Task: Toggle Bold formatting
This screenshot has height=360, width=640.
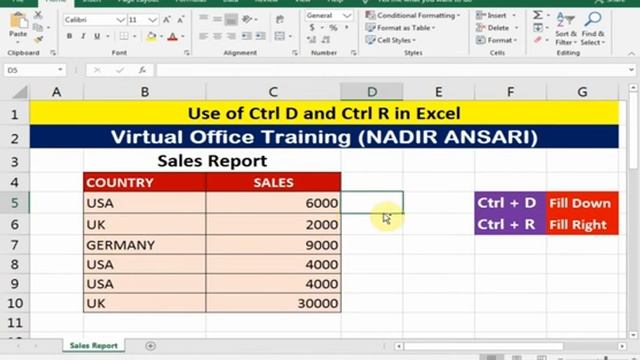Action: coord(69,36)
